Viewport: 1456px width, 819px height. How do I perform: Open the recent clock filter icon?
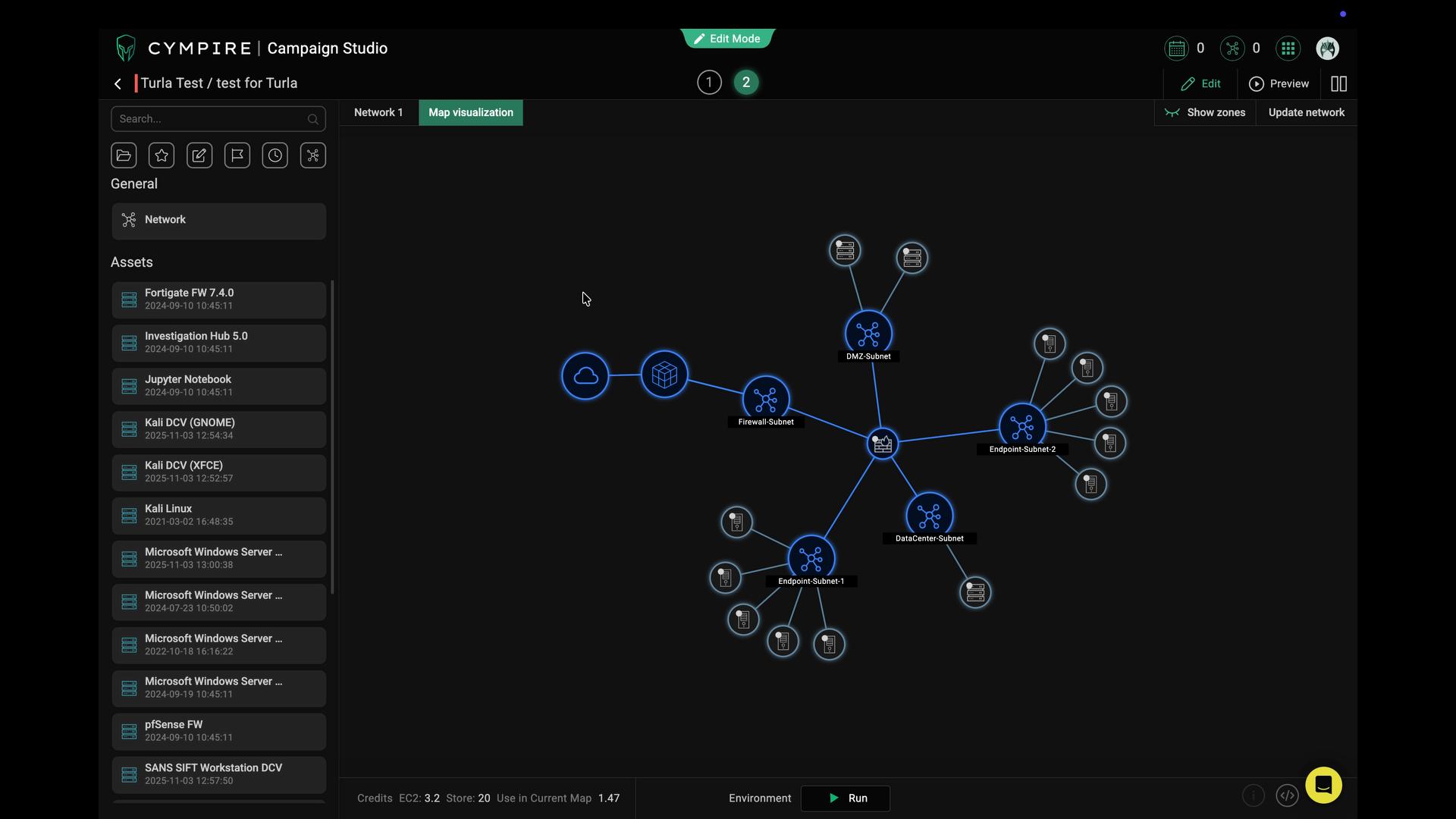click(275, 155)
